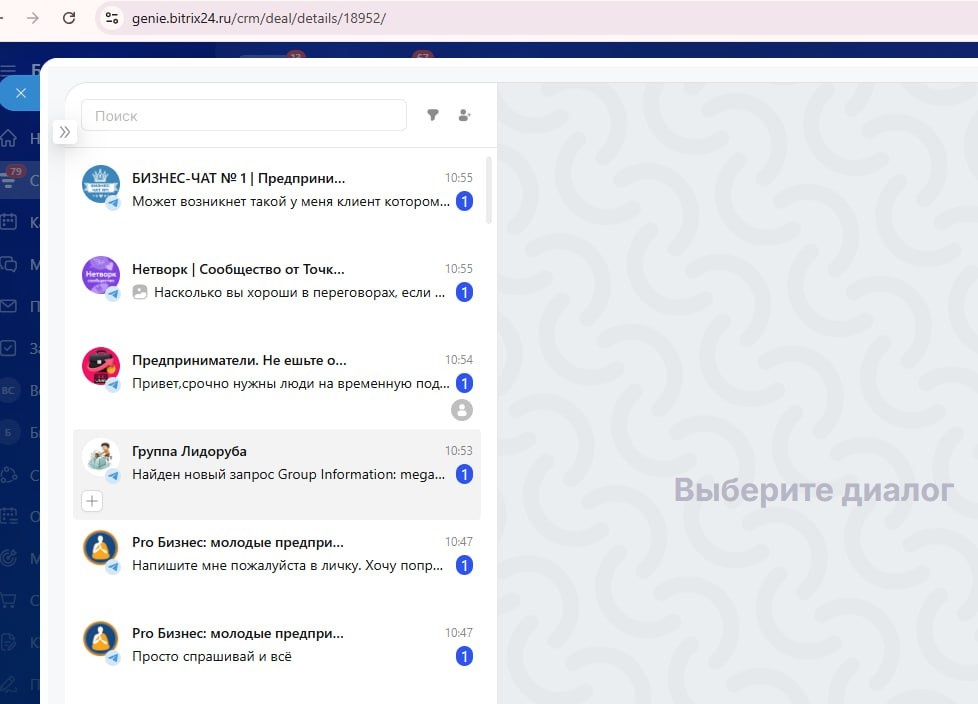Open site info icon in address bar
The width and height of the screenshot is (978, 704).
click(x=112, y=18)
